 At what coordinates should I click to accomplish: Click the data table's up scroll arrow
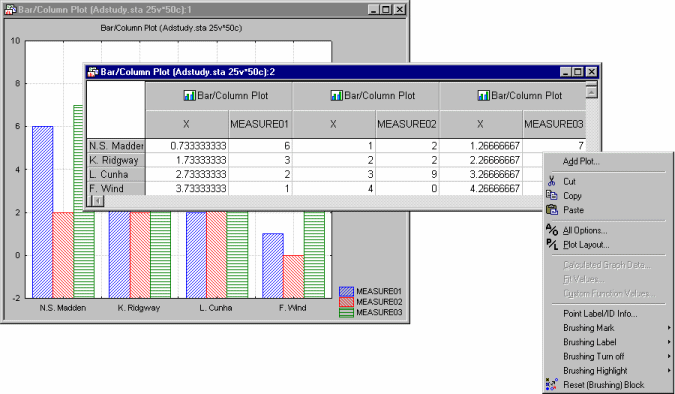[x=591, y=92]
